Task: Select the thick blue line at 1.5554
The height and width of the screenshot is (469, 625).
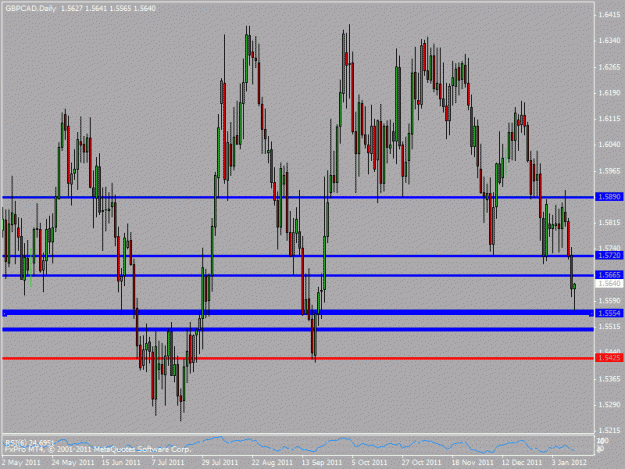Action: coord(298,313)
